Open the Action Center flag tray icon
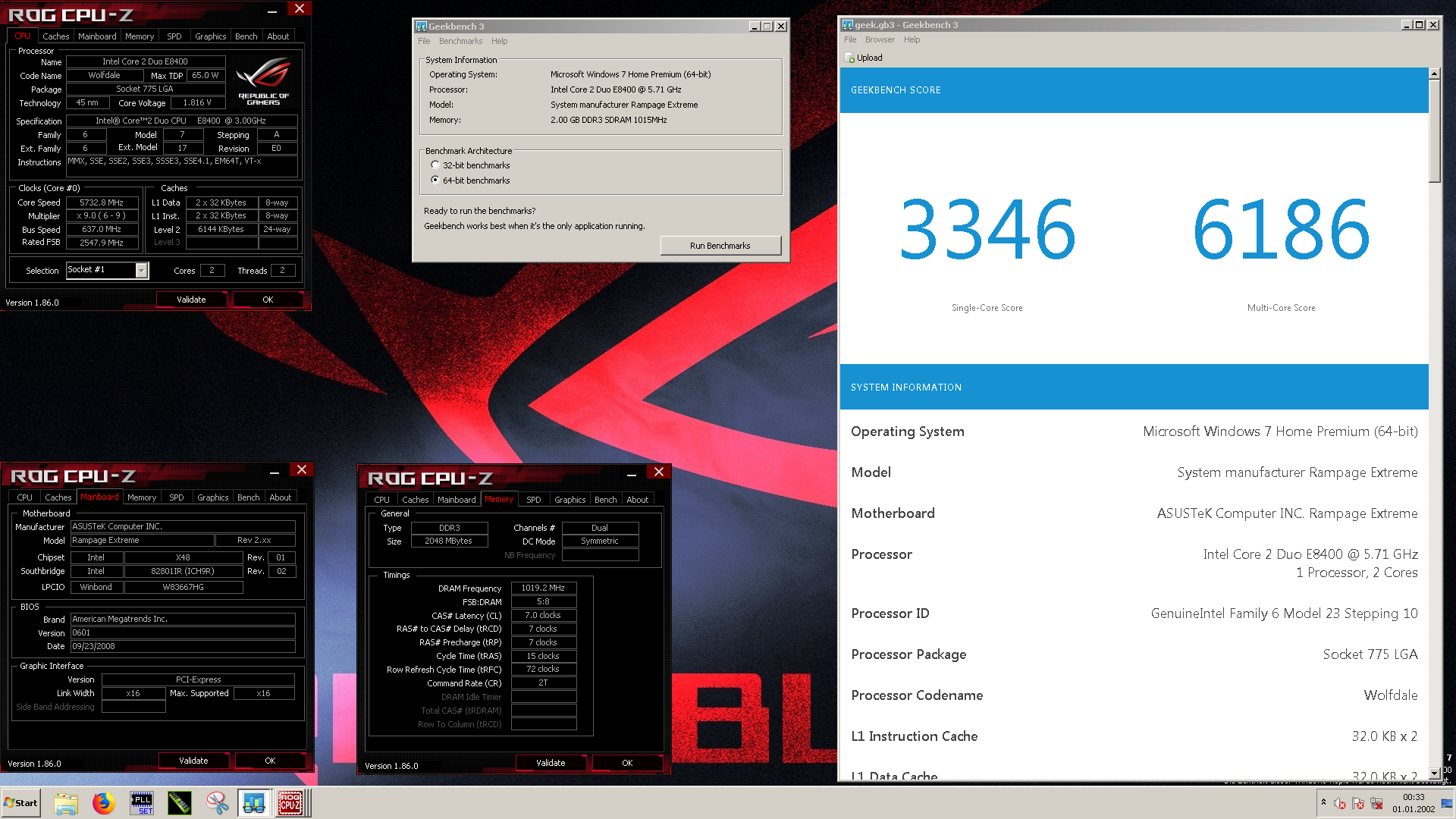1456x819 pixels. tap(1358, 804)
